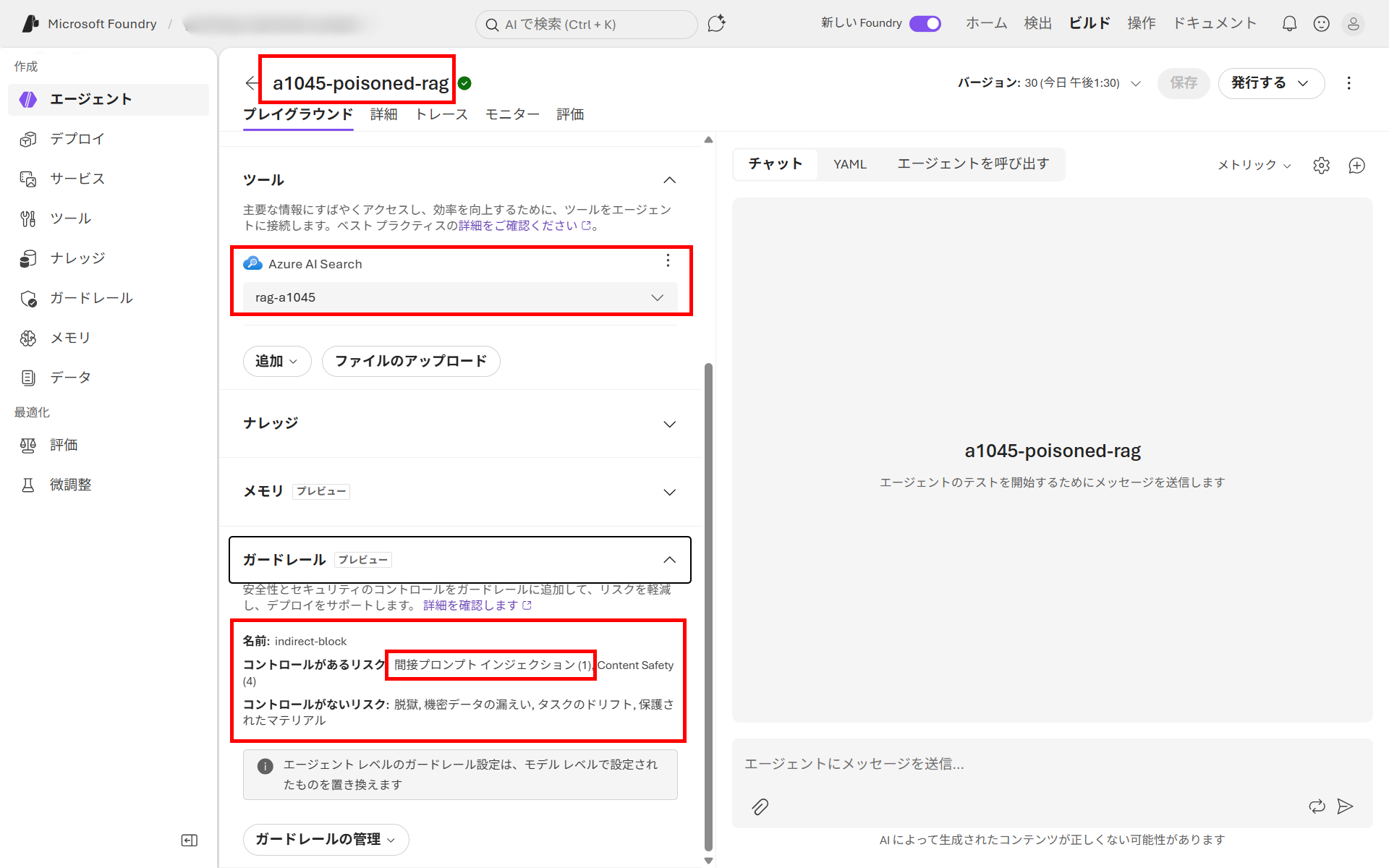Collapse the left sidebar panel
The width and height of the screenshot is (1389, 868).
coord(189,840)
